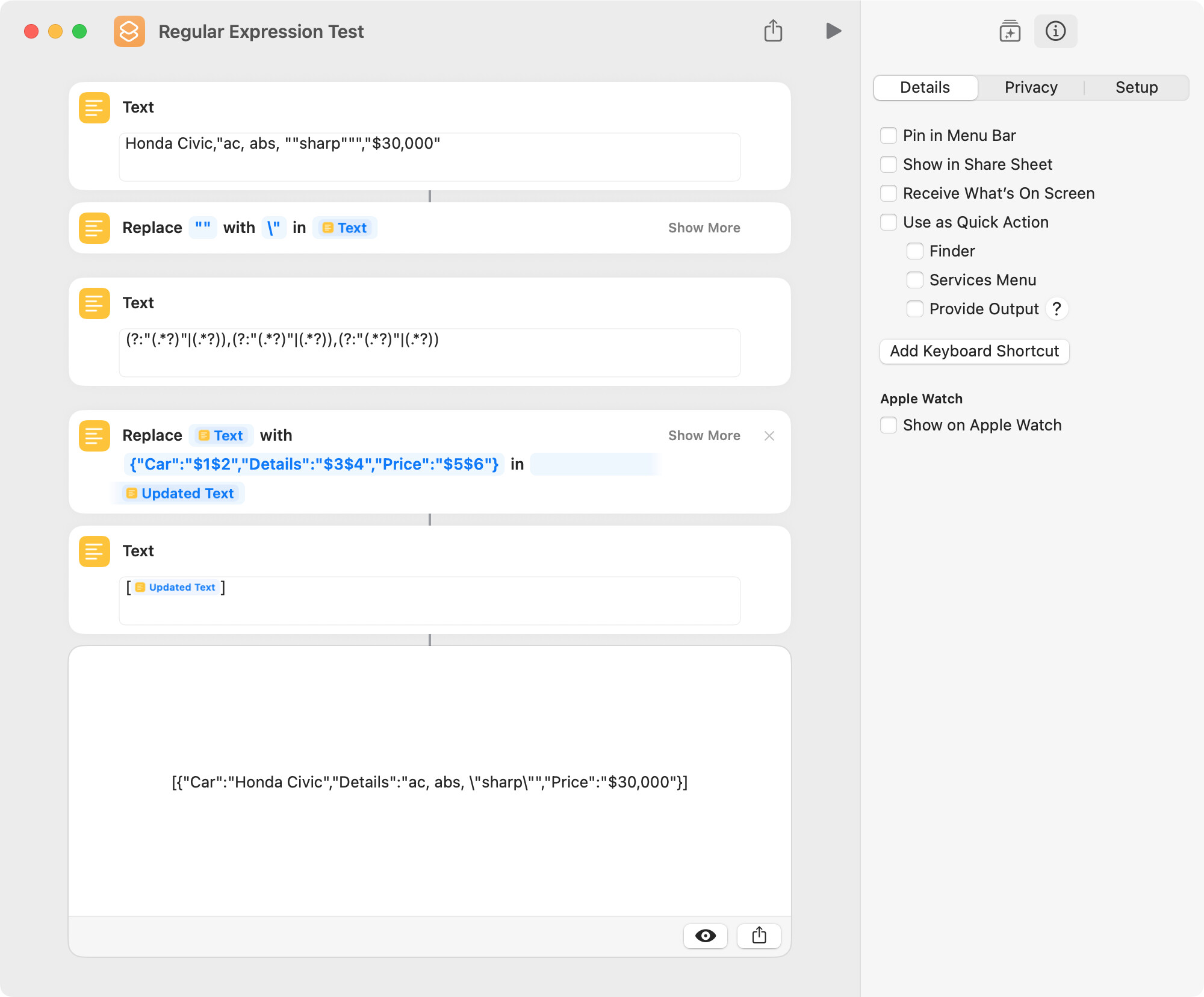Switch to the Privacy tab
The width and height of the screenshot is (1204, 997).
coord(1031,87)
